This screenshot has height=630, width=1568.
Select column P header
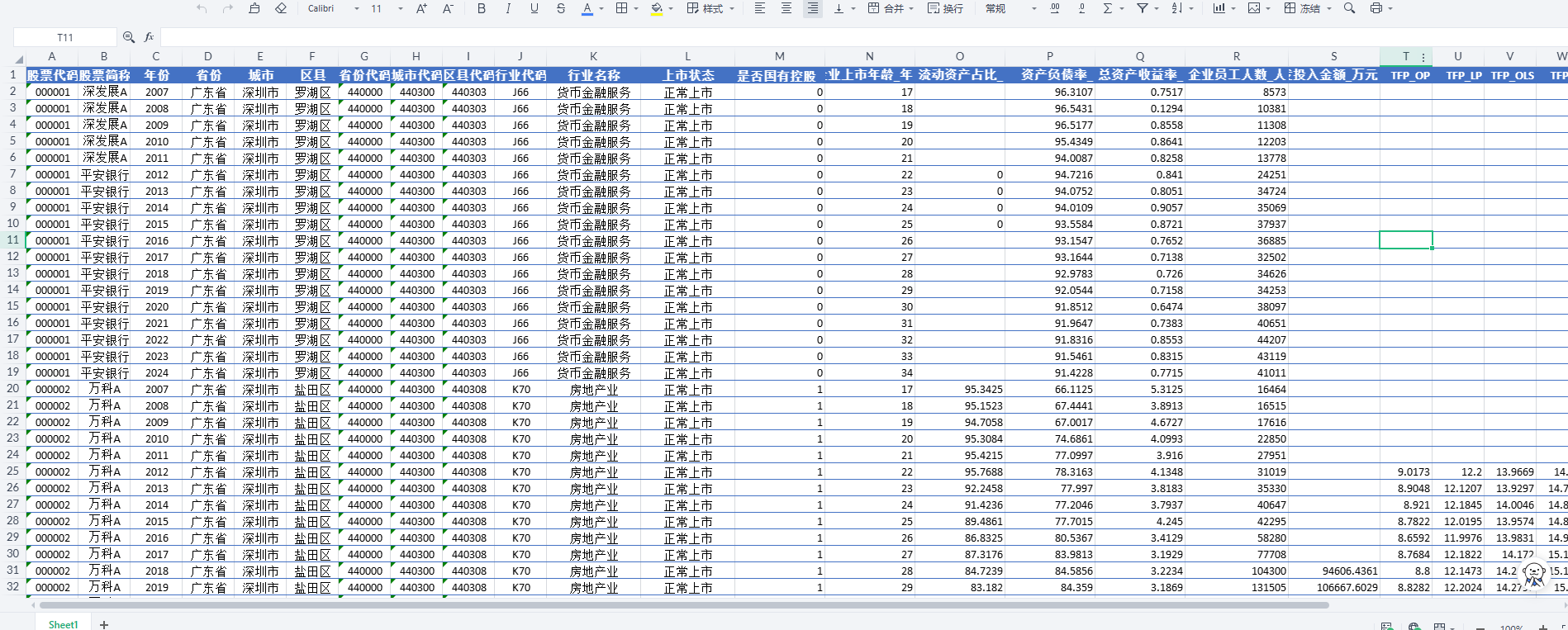[x=1050, y=56]
